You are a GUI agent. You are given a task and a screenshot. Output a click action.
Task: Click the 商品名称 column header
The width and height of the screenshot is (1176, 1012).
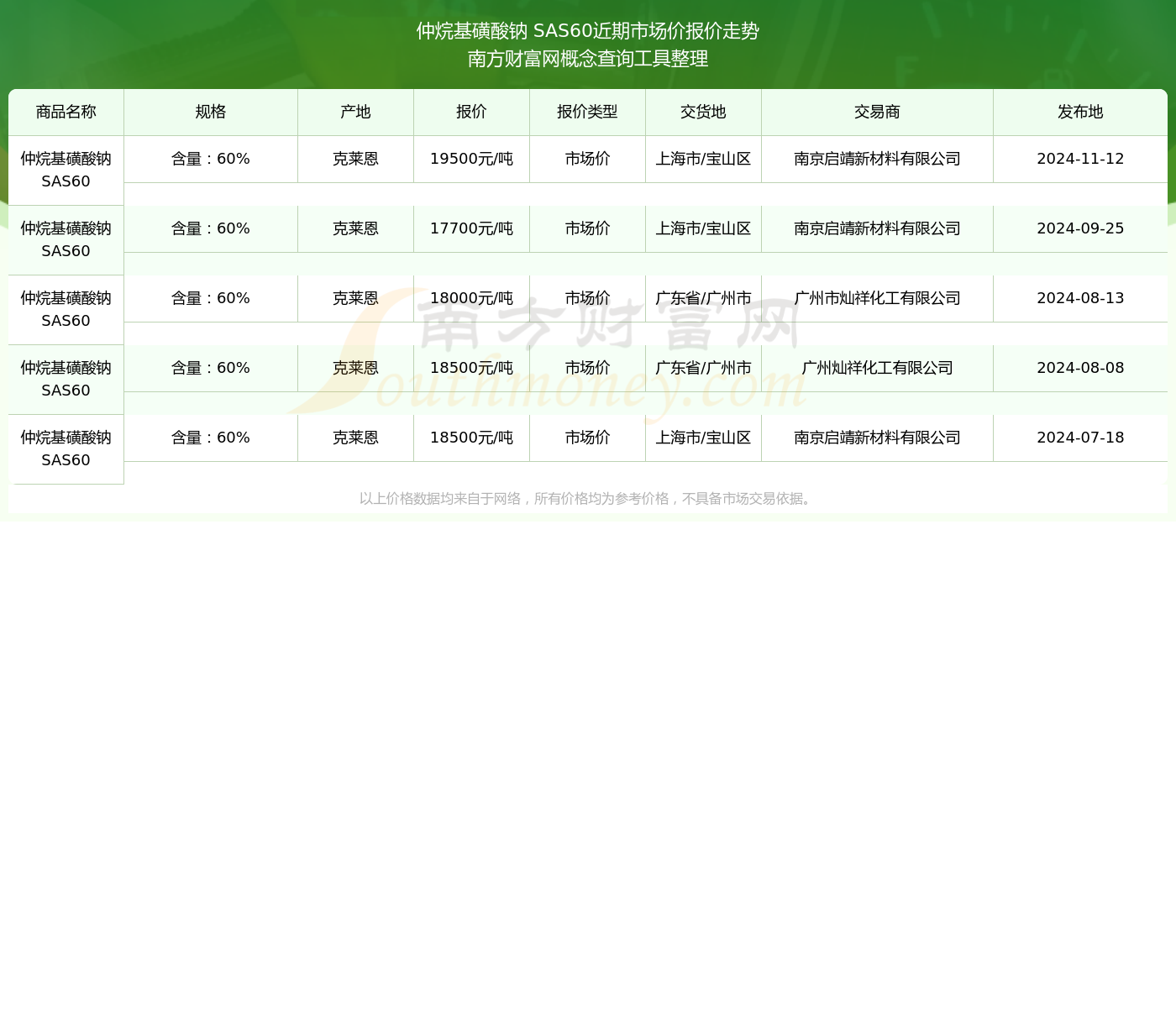[x=66, y=112]
